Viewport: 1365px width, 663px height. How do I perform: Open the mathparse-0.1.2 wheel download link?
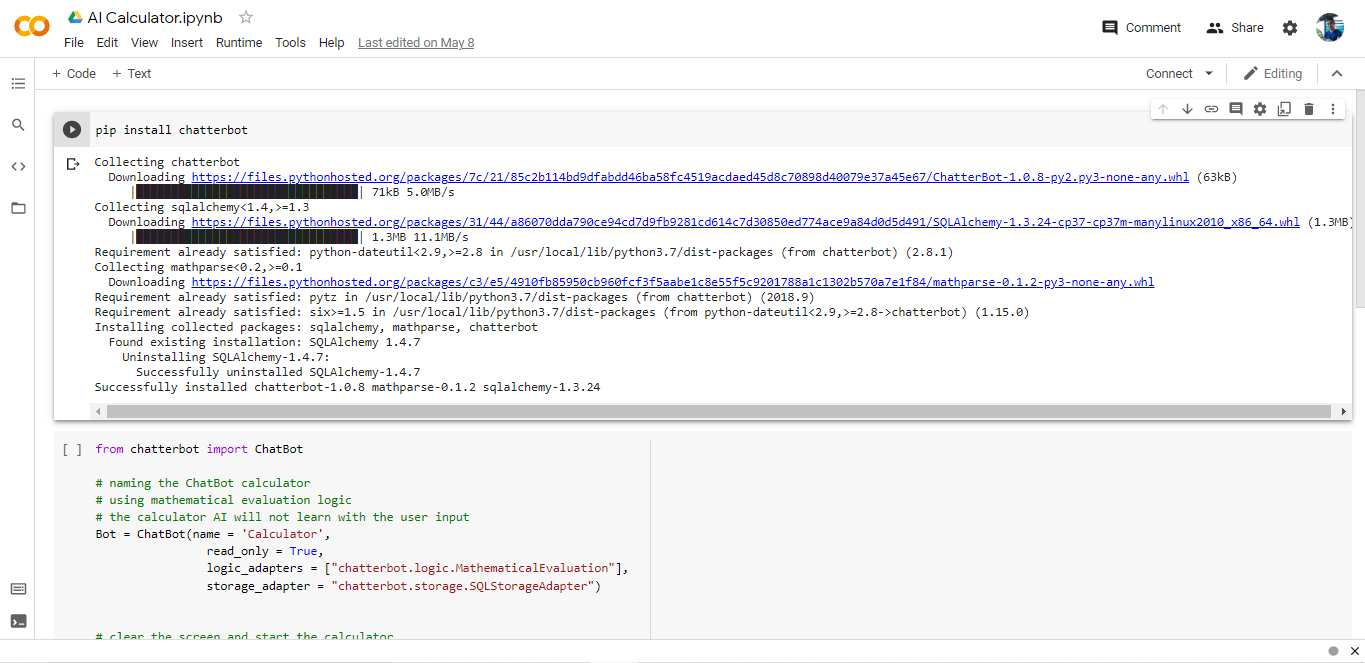tap(673, 282)
